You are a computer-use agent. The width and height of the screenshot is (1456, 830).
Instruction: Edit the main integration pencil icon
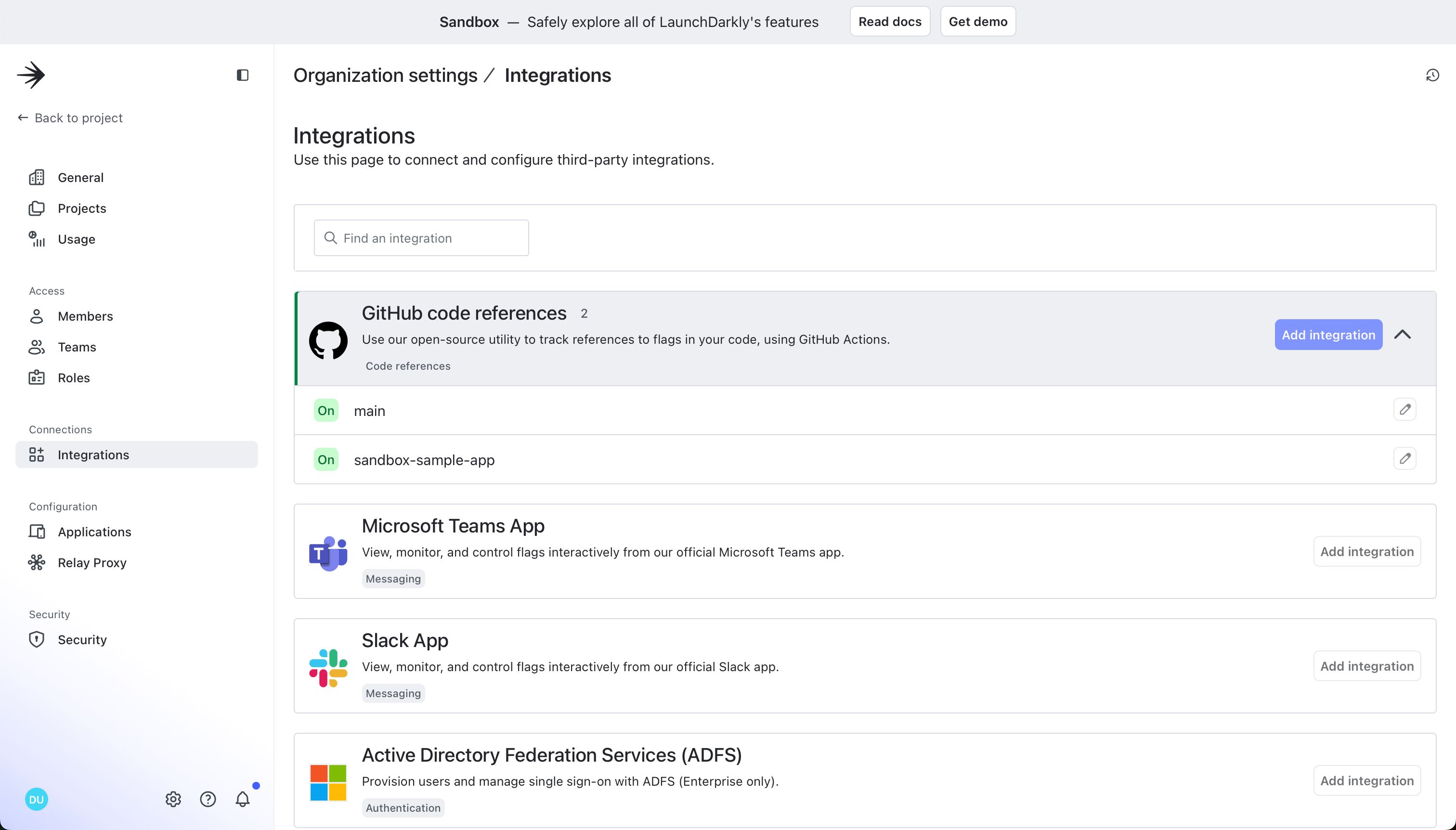click(1404, 409)
